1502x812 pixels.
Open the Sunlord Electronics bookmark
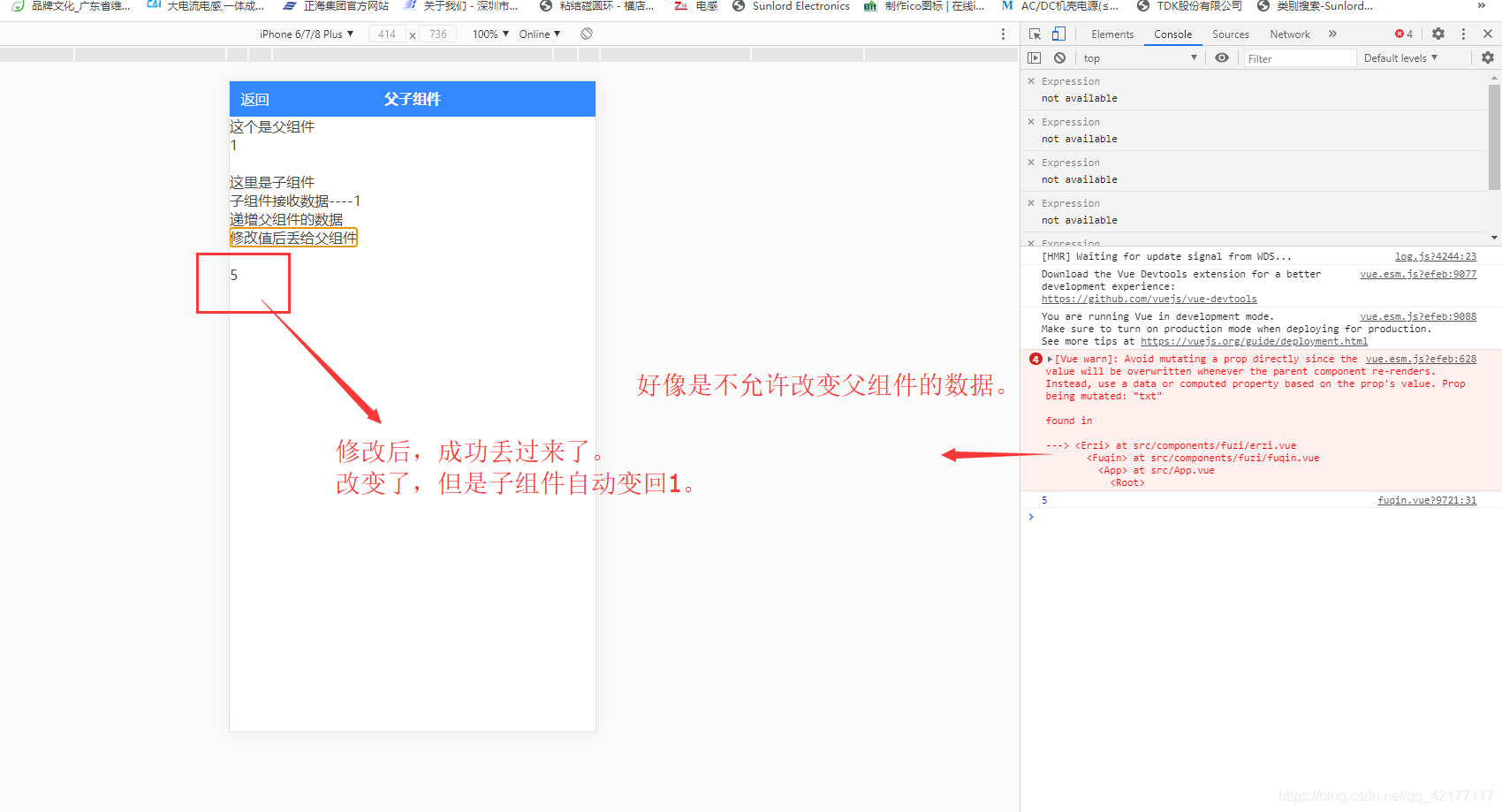791,6
